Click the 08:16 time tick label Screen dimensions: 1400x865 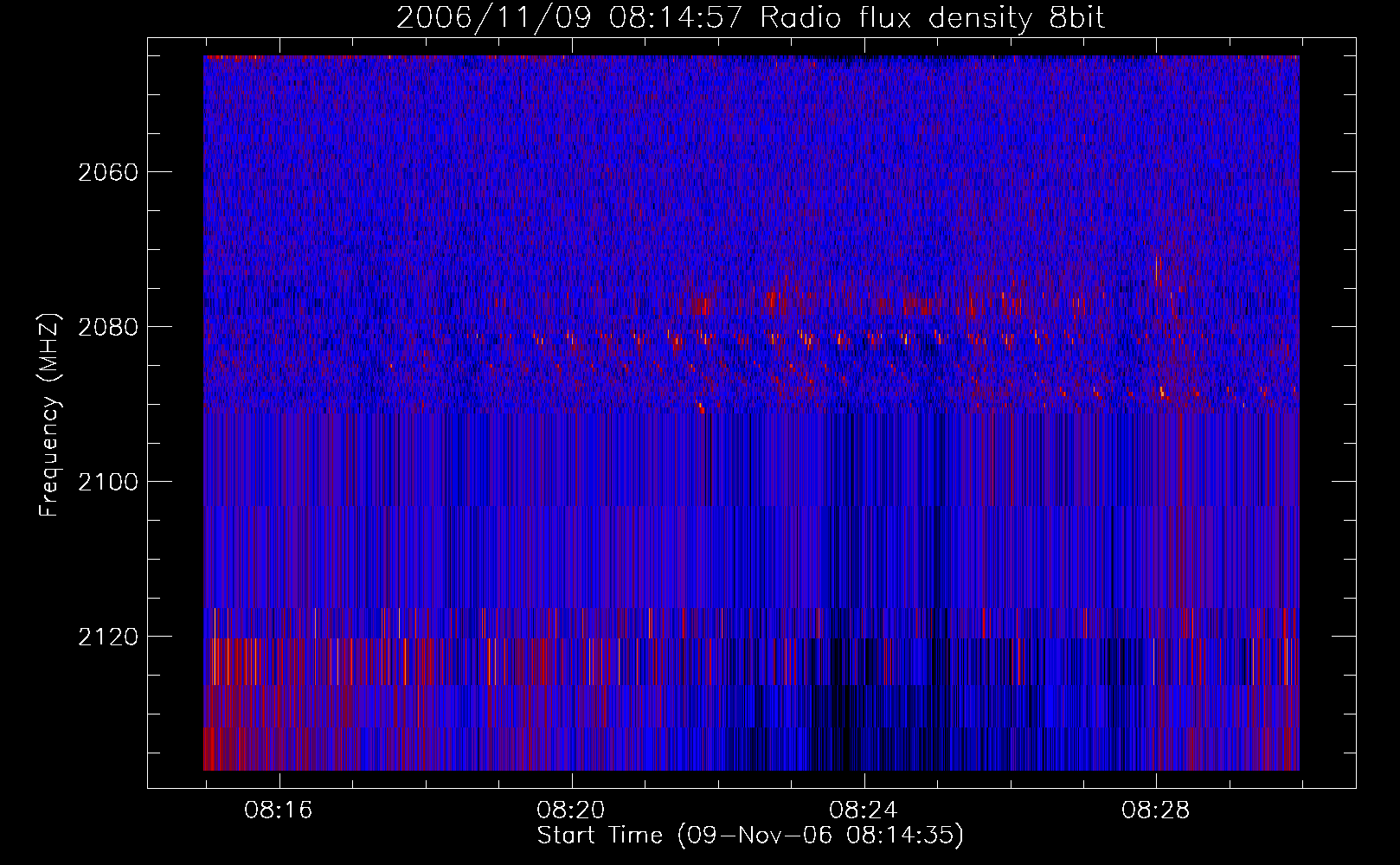pyautogui.click(x=279, y=811)
